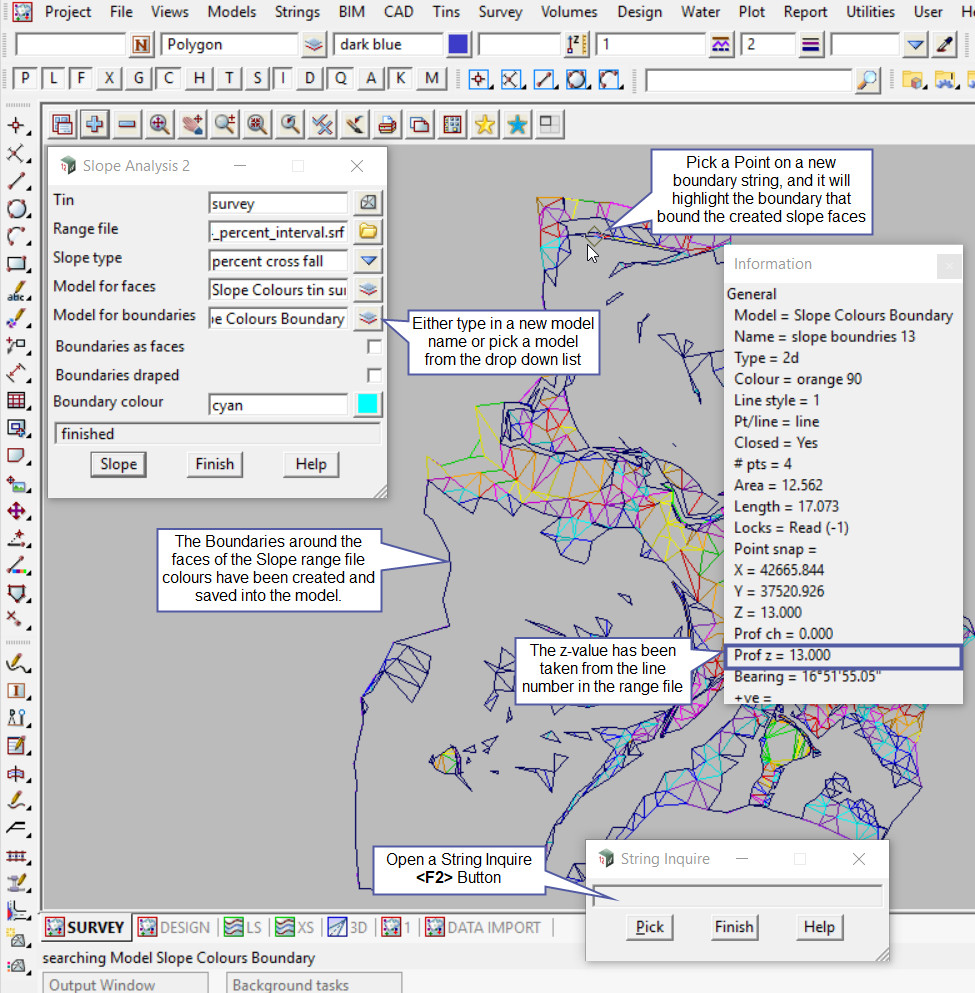The image size is (975, 993).
Task: Click the minus icon in view toolbar
Action: [127, 124]
